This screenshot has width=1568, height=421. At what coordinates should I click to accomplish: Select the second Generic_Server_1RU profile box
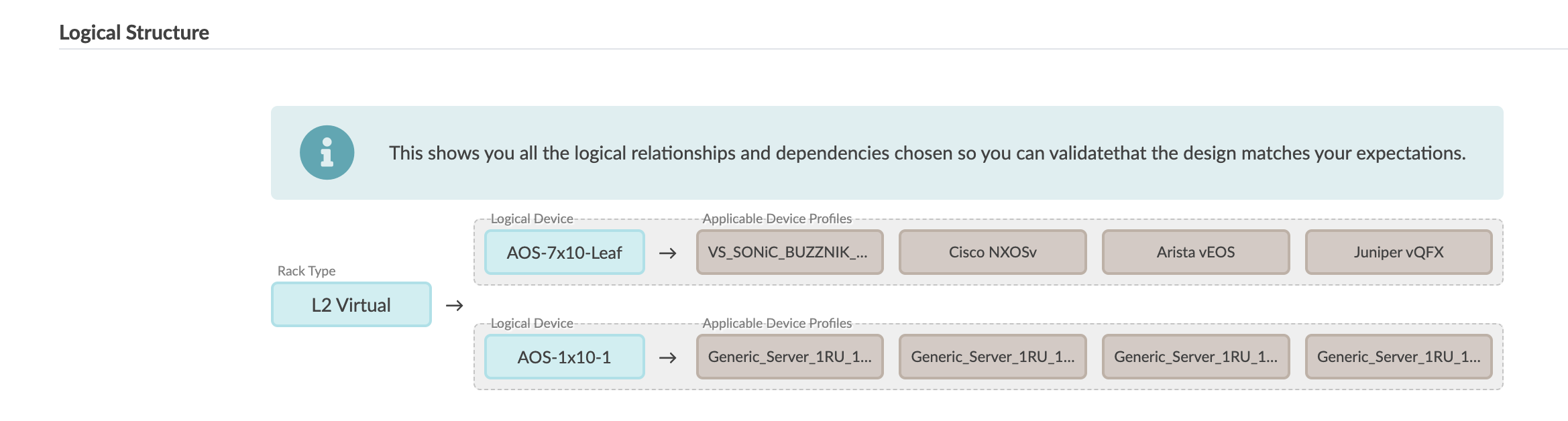(x=992, y=357)
